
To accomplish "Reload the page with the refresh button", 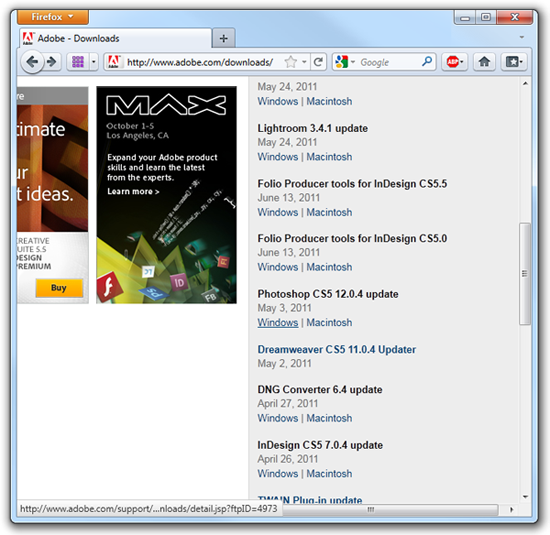I will [318, 62].
